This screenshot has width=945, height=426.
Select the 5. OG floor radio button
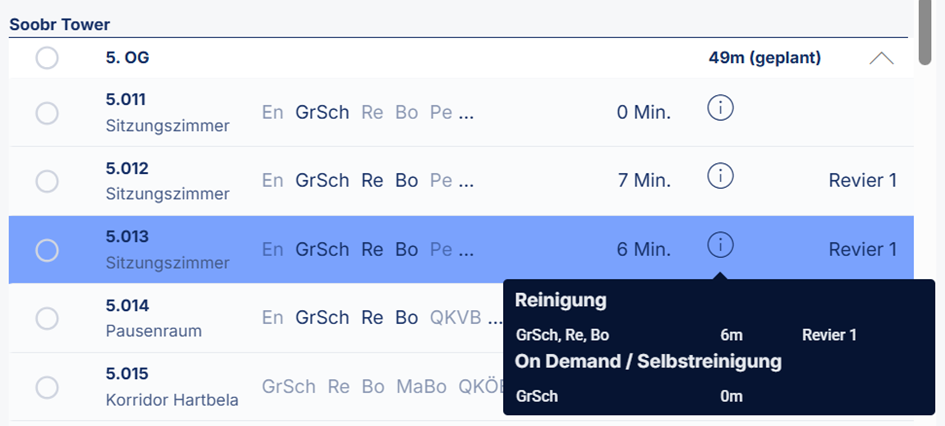click(47, 58)
